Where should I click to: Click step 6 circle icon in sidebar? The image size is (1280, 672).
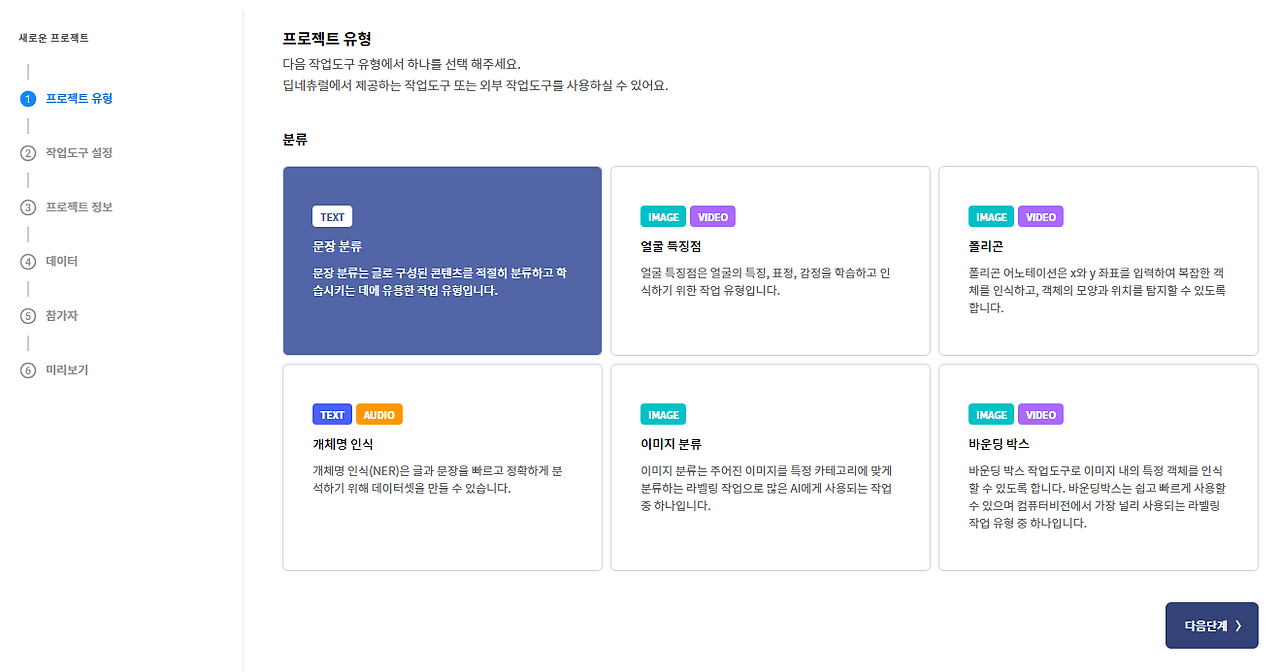[x=28, y=370]
